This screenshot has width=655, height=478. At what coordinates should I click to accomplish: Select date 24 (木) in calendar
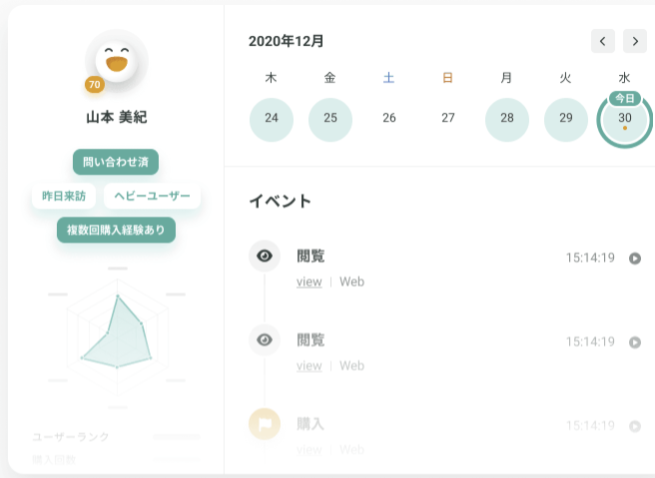(272, 120)
